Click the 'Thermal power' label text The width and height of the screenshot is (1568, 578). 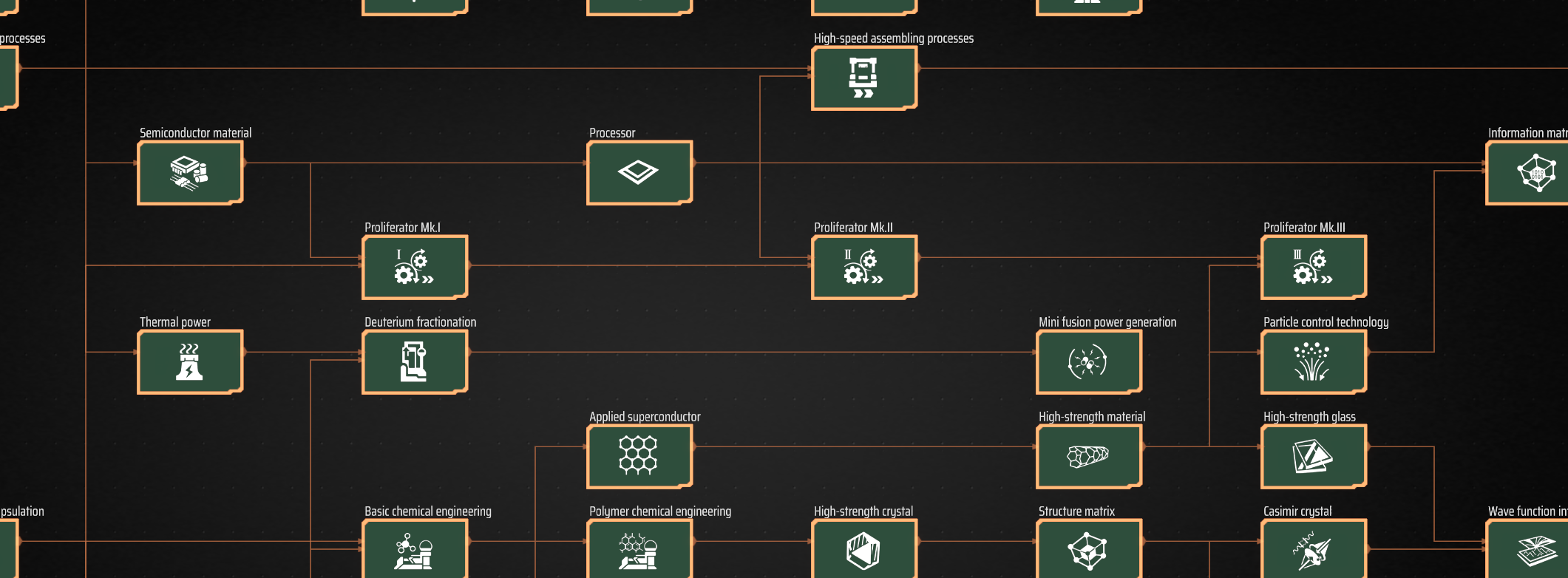(x=175, y=322)
